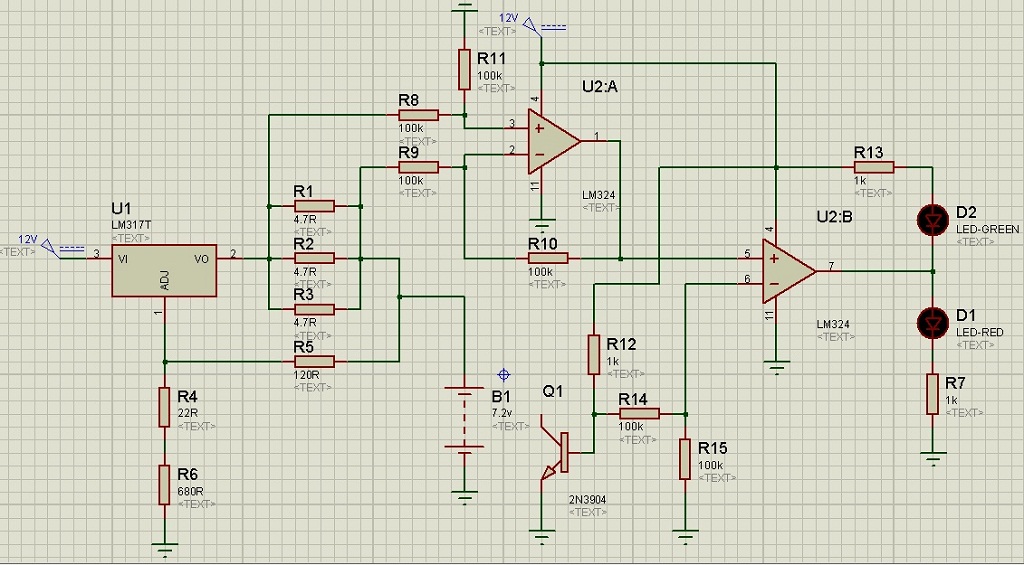The height and width of the screenshot is (565, 1024).
Task: Click the ground symbol under Q1 emitter
Action: coord(541,537)
